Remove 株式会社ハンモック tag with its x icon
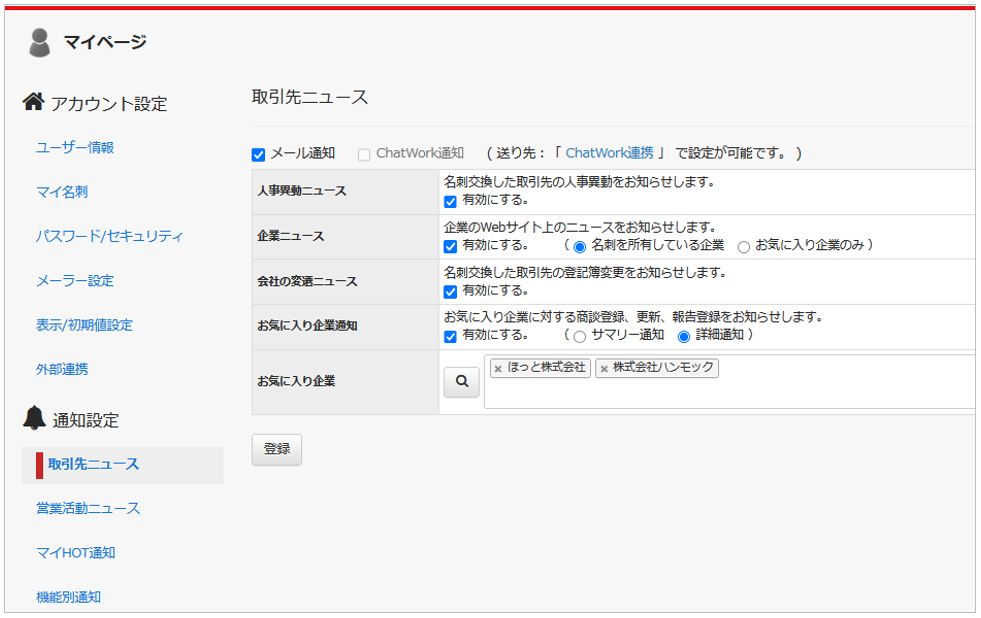This screenshot has height=618, width=981. click(x=604, y=369)
